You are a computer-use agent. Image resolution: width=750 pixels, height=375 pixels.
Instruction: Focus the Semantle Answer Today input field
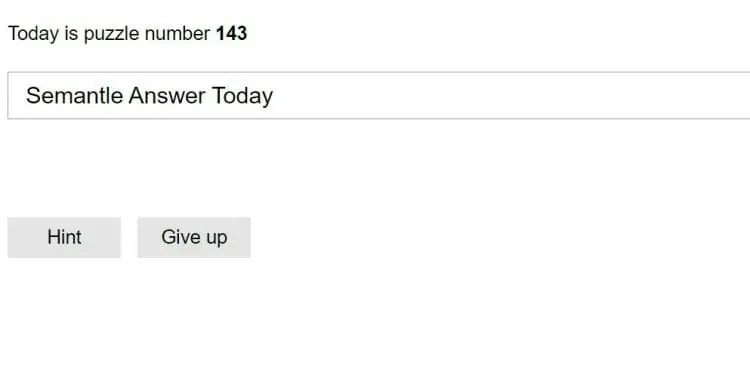click(379, 95)
